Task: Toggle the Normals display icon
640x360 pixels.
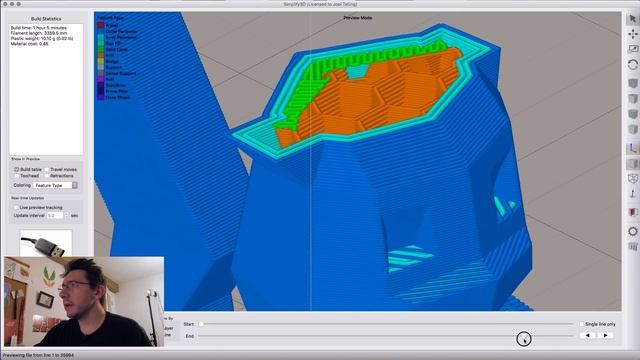Action: click(633, 193)
